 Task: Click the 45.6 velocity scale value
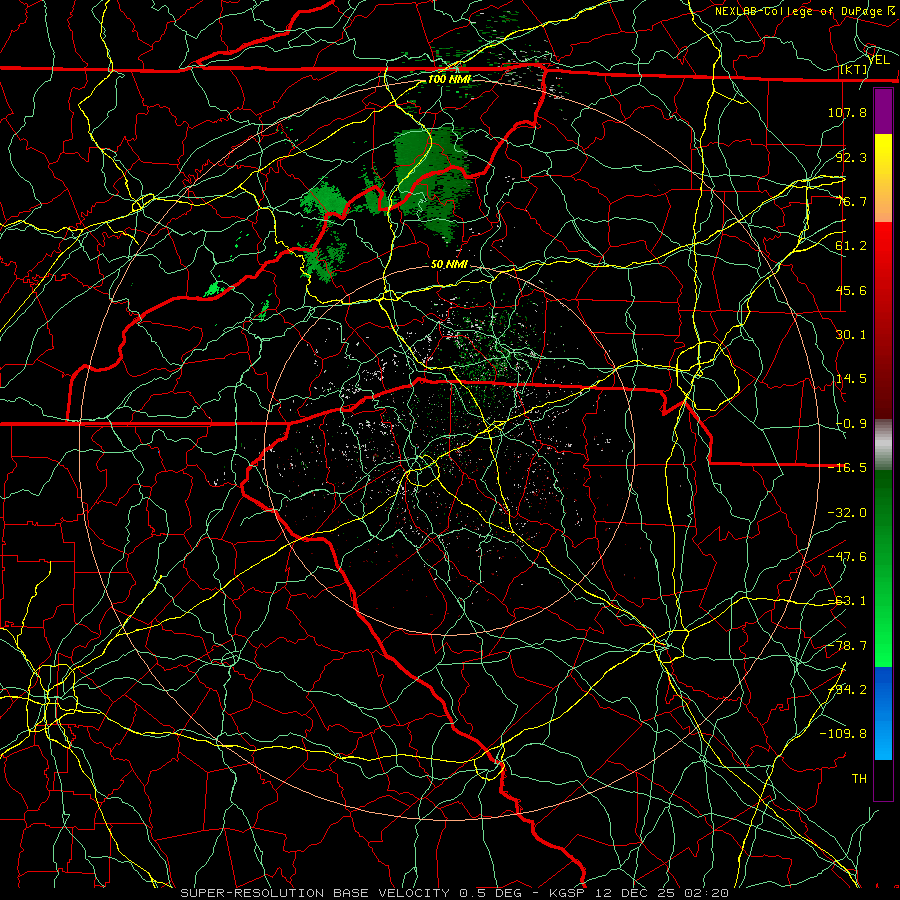click(851, 290)
